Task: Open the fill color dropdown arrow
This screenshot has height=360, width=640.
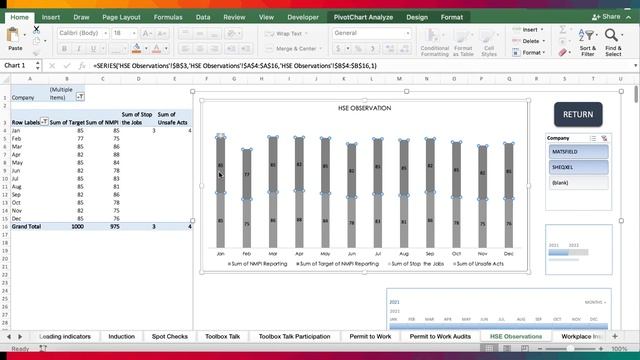Action: (146, 49)
